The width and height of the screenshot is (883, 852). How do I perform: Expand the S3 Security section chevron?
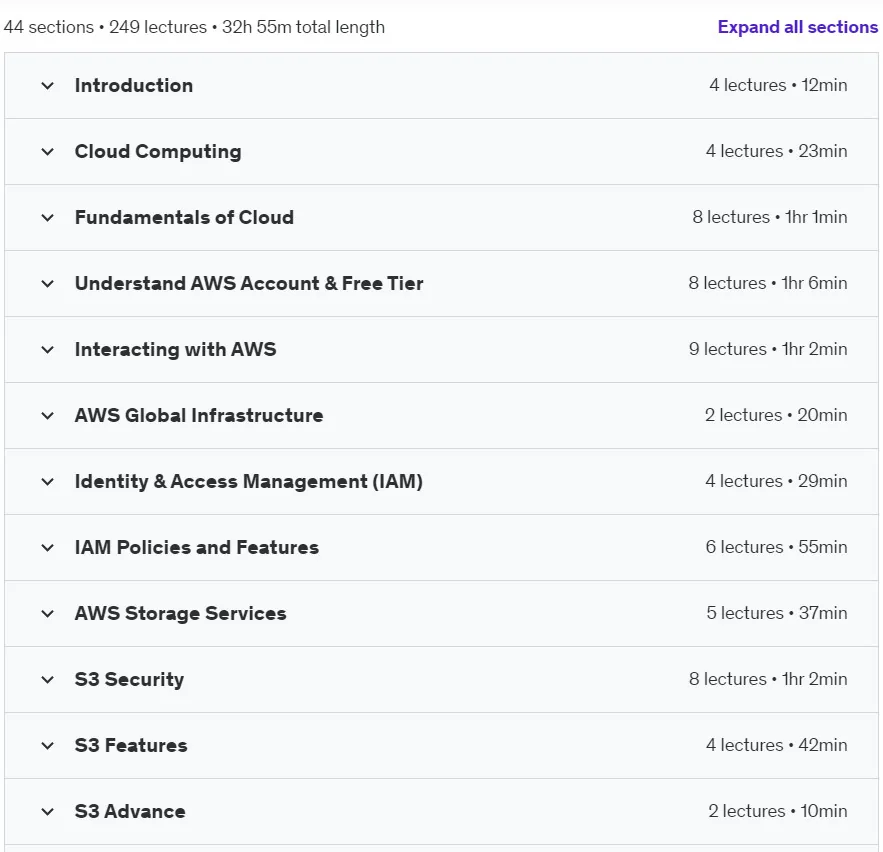(48, 680)
